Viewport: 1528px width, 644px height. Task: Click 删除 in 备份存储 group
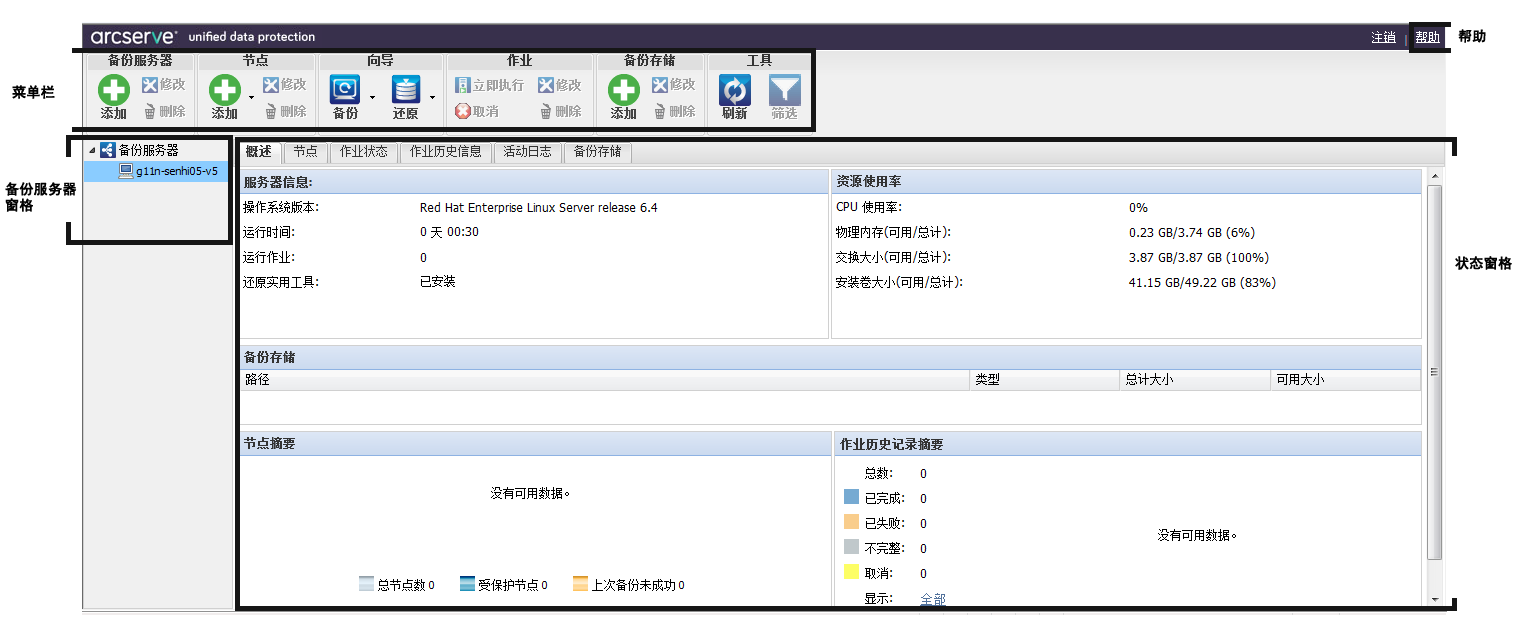(x=675, y=111)
